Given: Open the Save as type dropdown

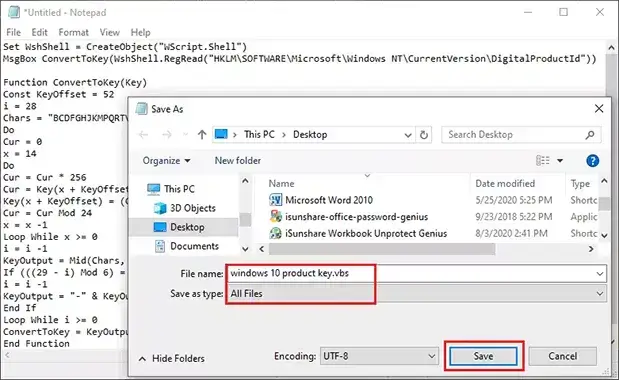Looking at the screenshot, I should 416,294.
